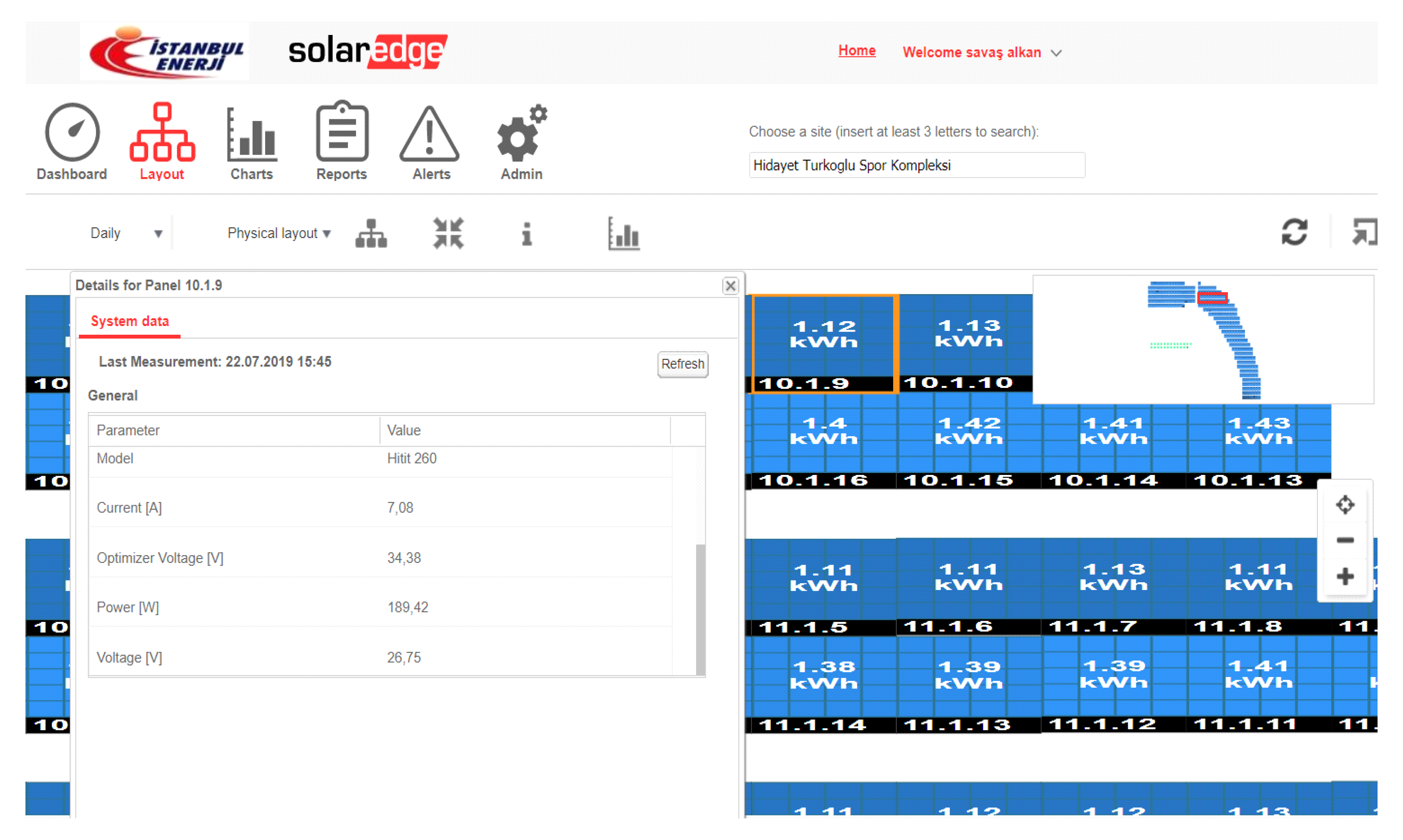The width and height of the screenshot is (1403, 840).
Task: Switch to the System data tab
Action: pyautogui.click(x=130, y=321)
